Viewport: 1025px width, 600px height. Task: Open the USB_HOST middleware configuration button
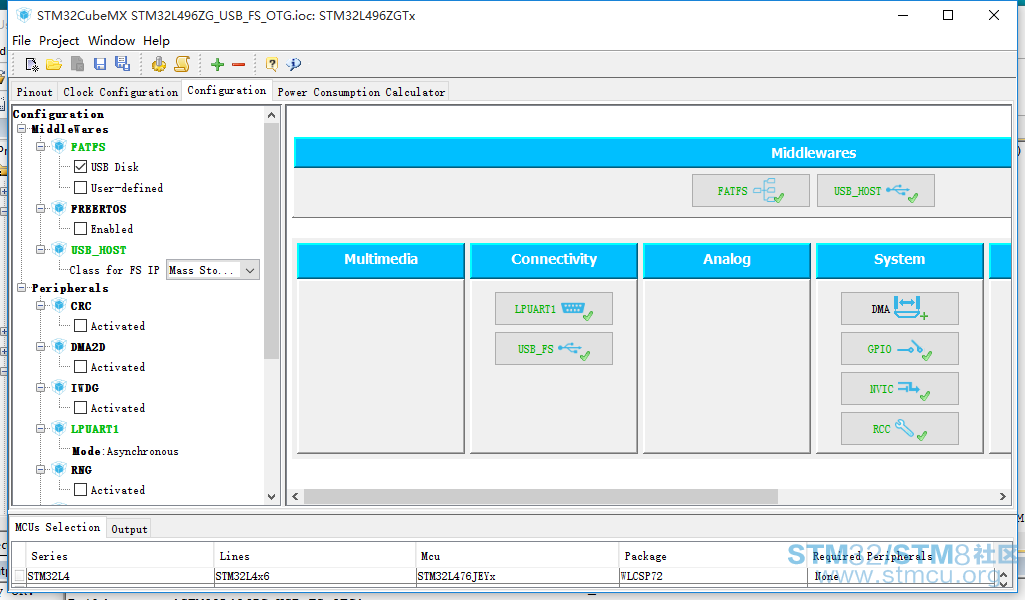(x=875, y=190)
